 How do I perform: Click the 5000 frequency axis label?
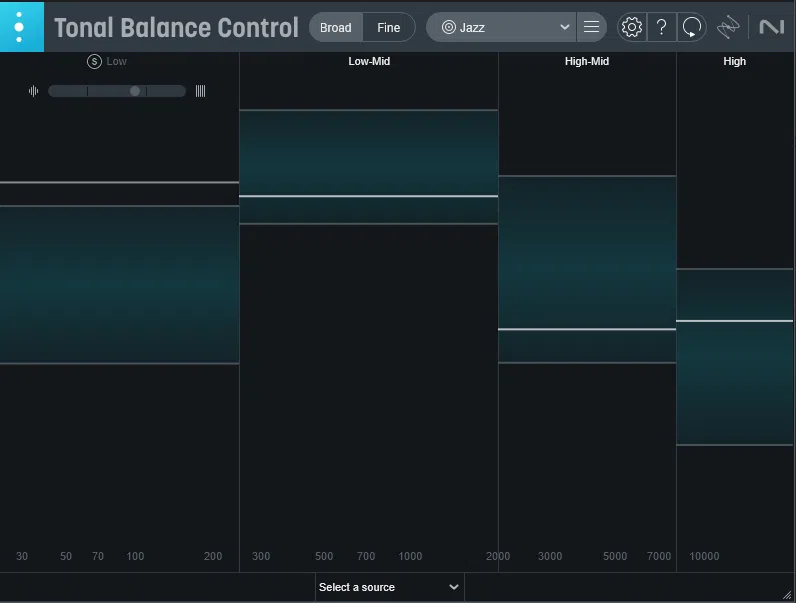pyautogui.click(x=615, y=556)
